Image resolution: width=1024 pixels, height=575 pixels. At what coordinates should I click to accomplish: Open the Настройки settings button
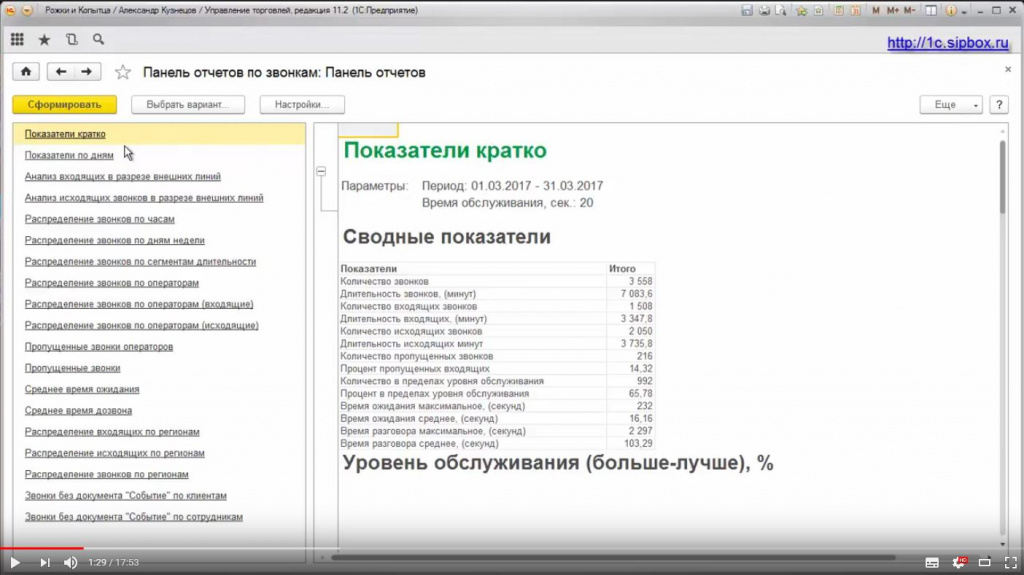(302, 105)
